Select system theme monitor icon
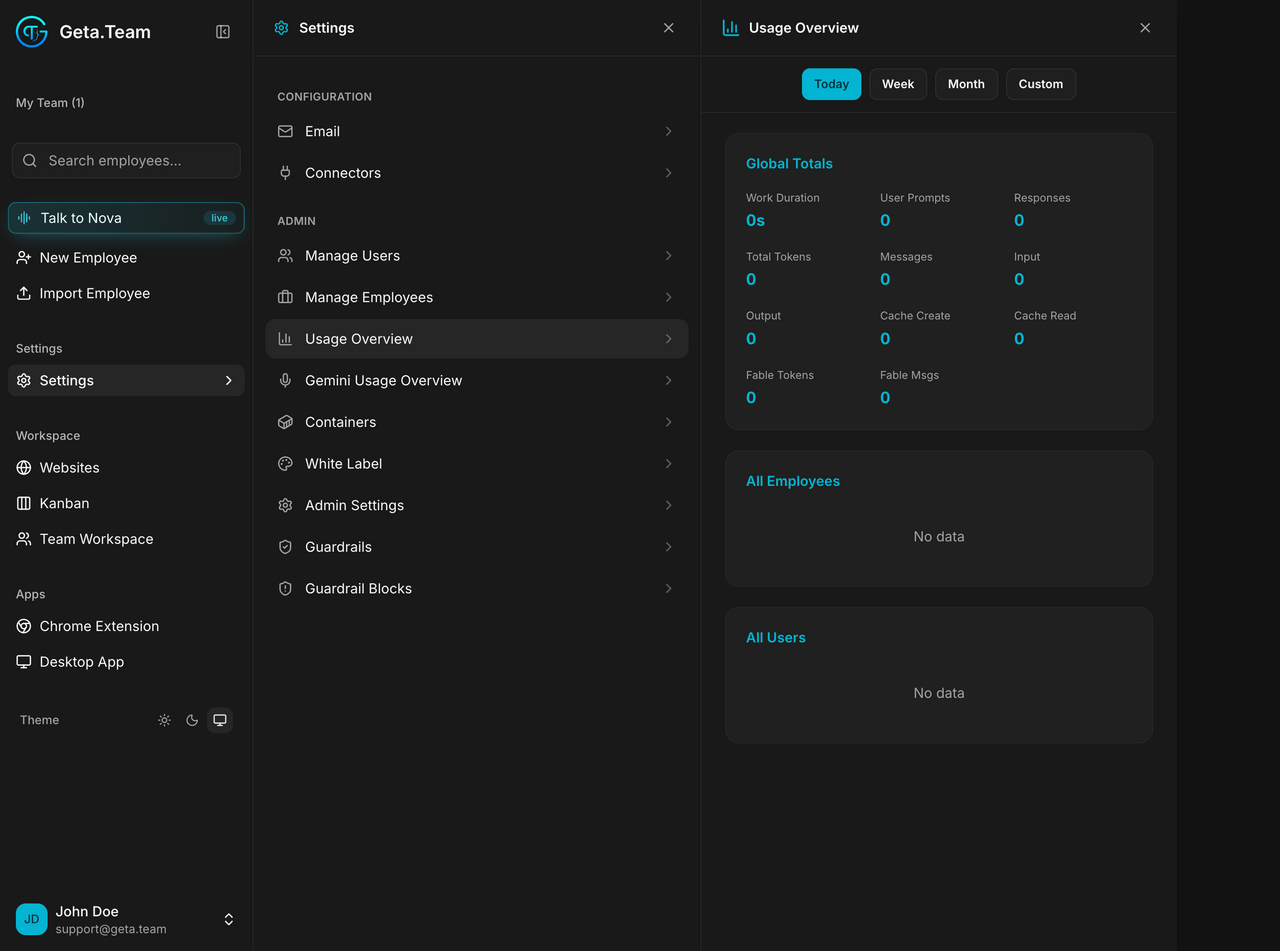 tap(220, 720)
